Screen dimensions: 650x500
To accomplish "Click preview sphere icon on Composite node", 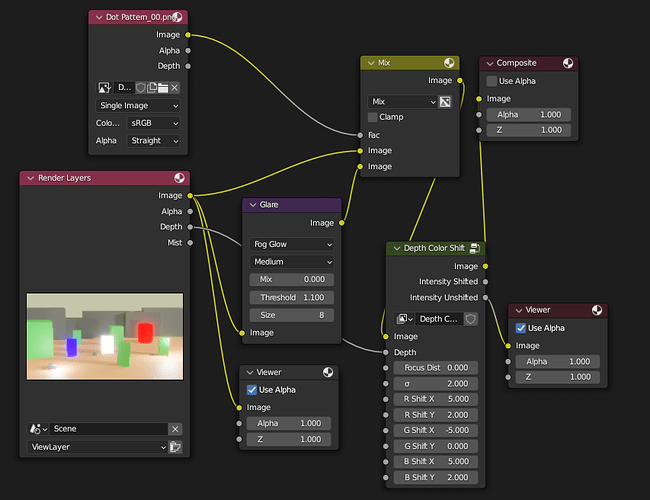I will (568, 63).
